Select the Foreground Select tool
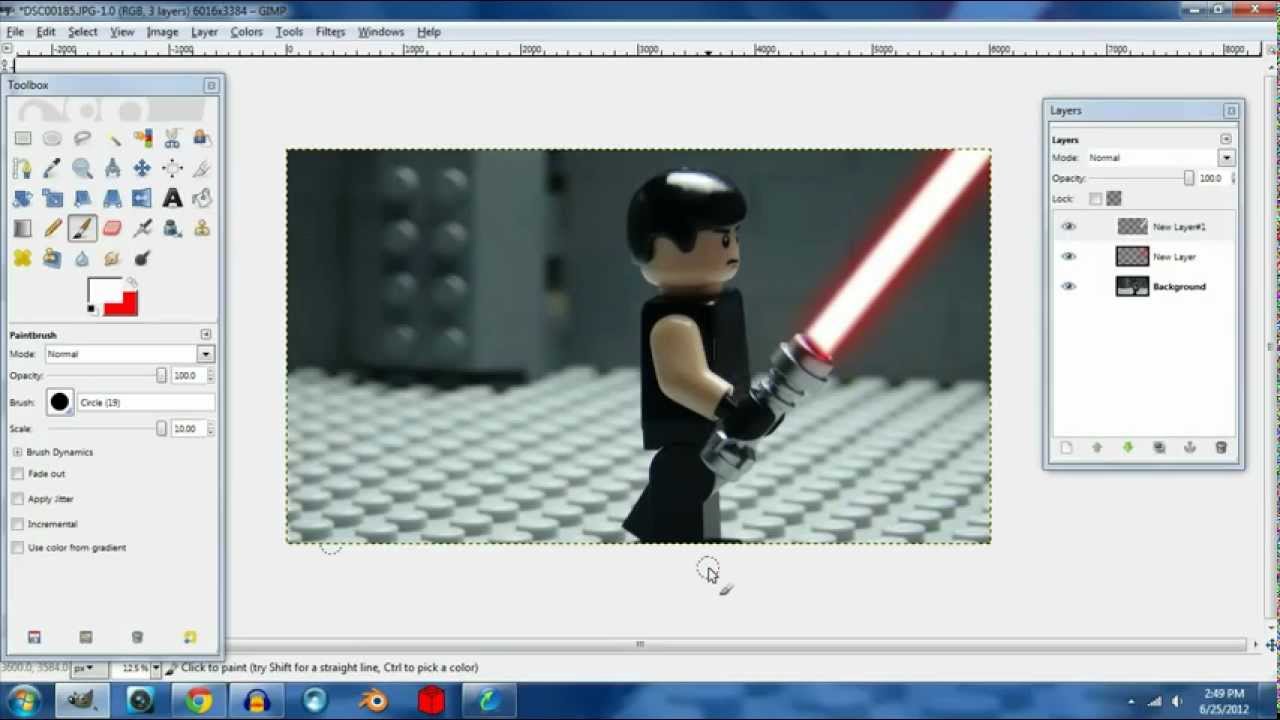The height and width of the screenshot is (720, 1280). [x=202, y=138]
